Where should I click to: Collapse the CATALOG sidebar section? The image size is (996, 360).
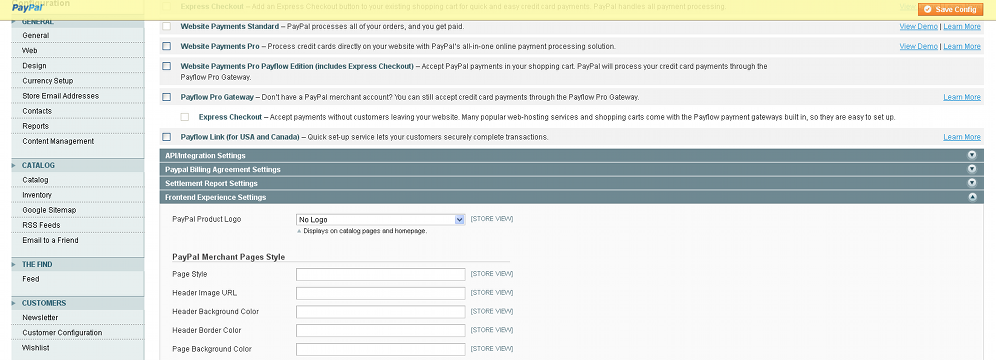click(x=77, y=165)
